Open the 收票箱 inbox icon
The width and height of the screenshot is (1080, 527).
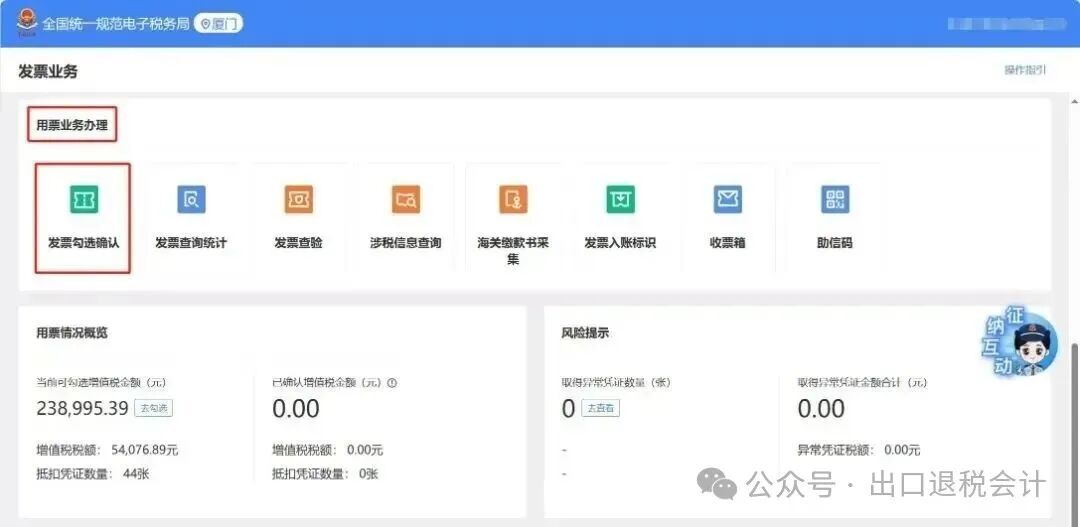click(727, 200)
